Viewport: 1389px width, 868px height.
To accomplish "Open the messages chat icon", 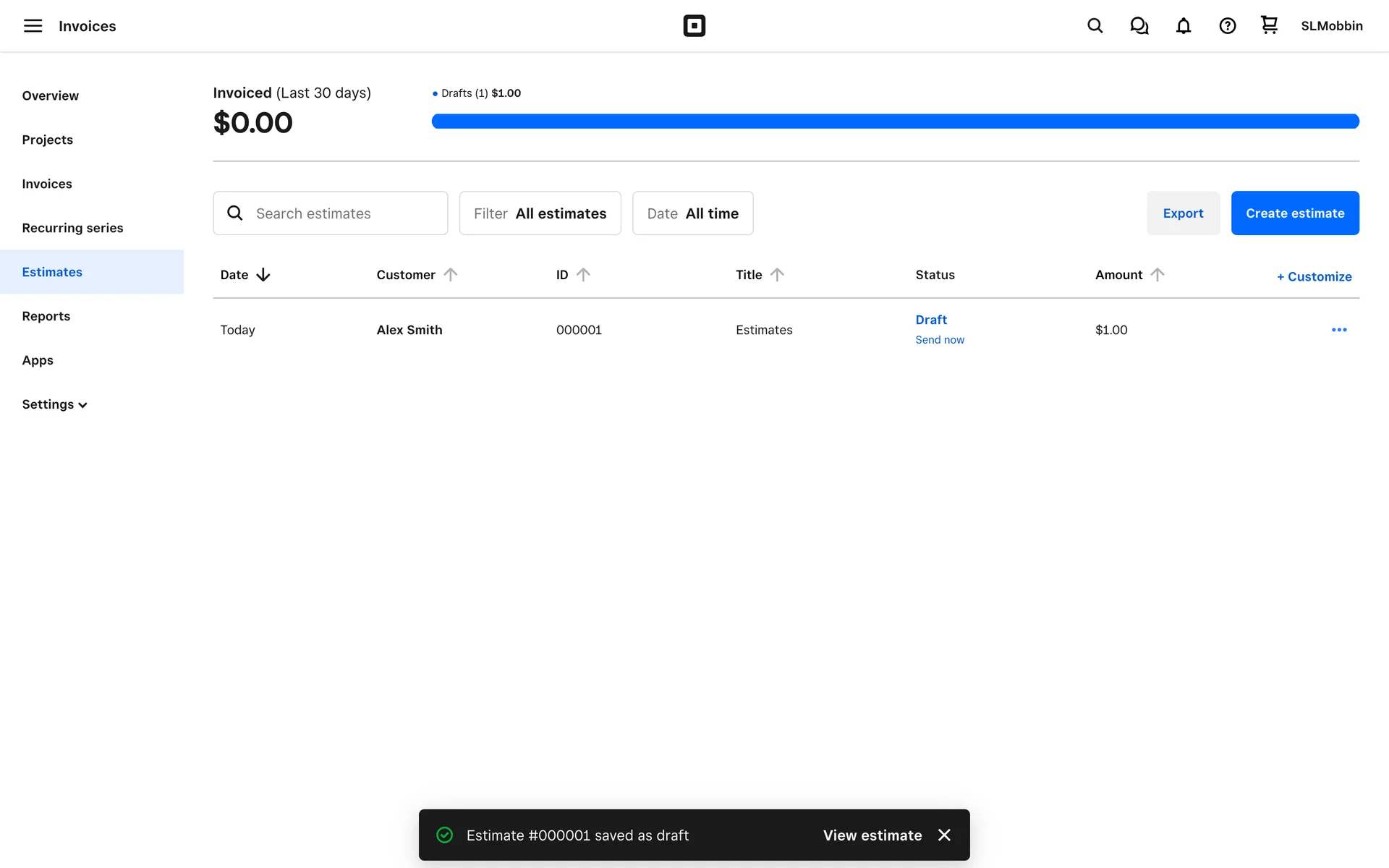I will (x=1139, y=26).
